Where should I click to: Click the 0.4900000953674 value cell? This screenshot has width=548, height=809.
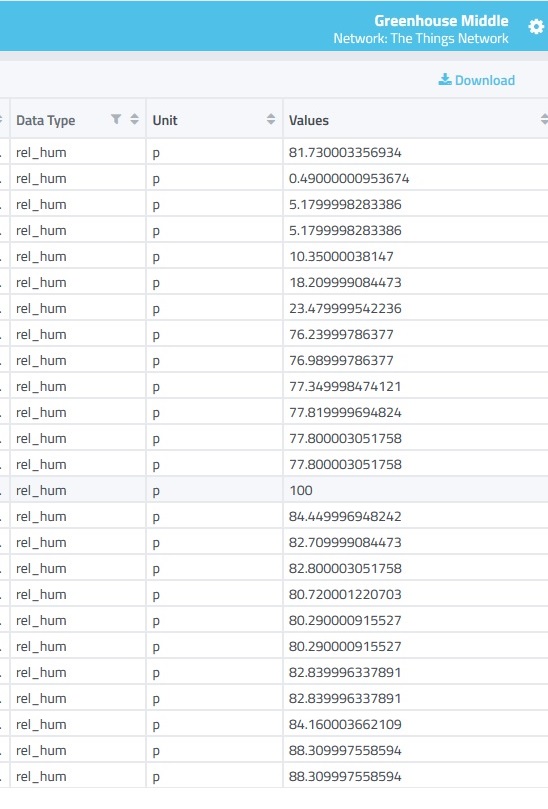pyautogui.click(x=349, y=179)
